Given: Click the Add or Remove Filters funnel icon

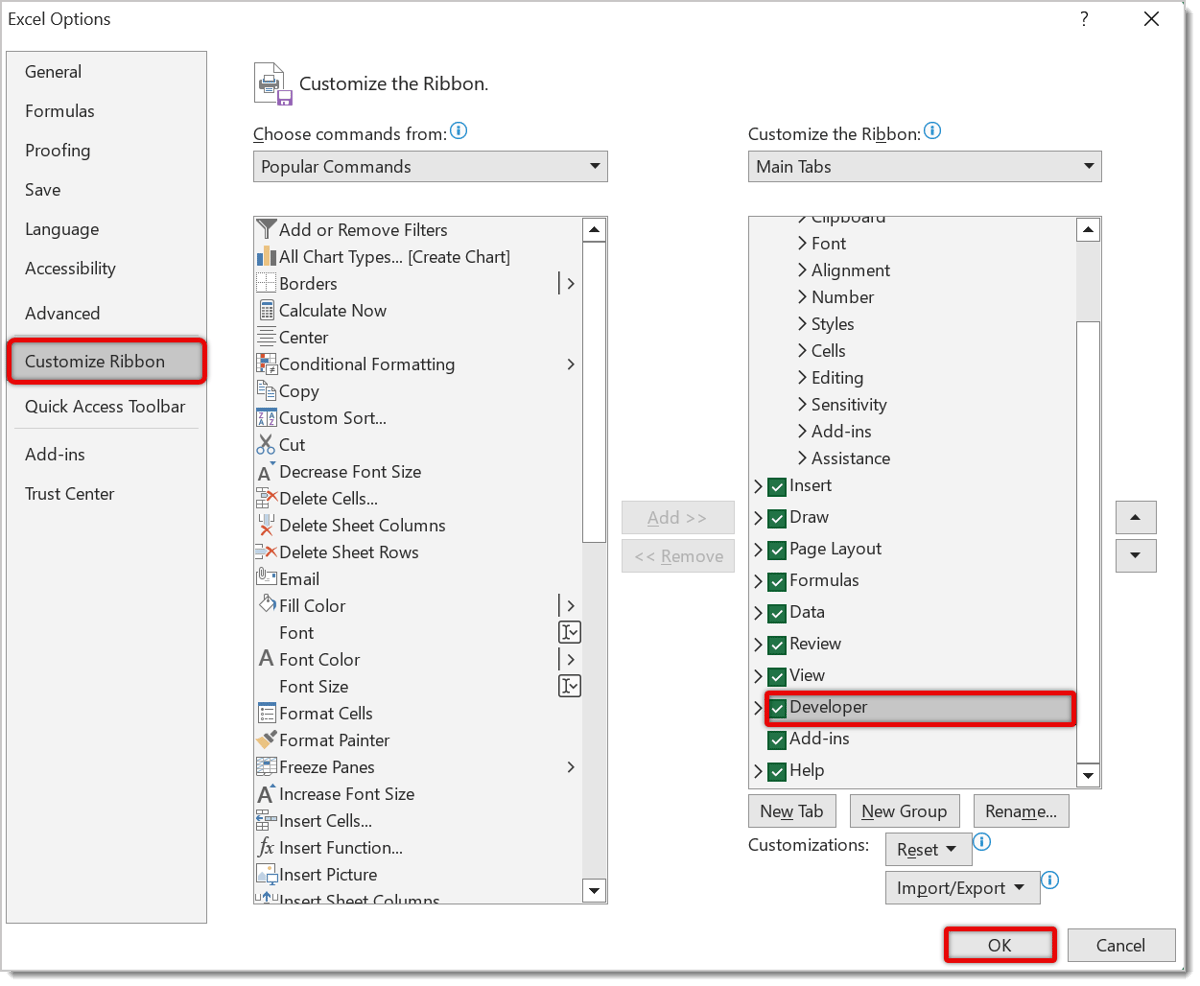Looking at the screenshot, I should (266, 230).
